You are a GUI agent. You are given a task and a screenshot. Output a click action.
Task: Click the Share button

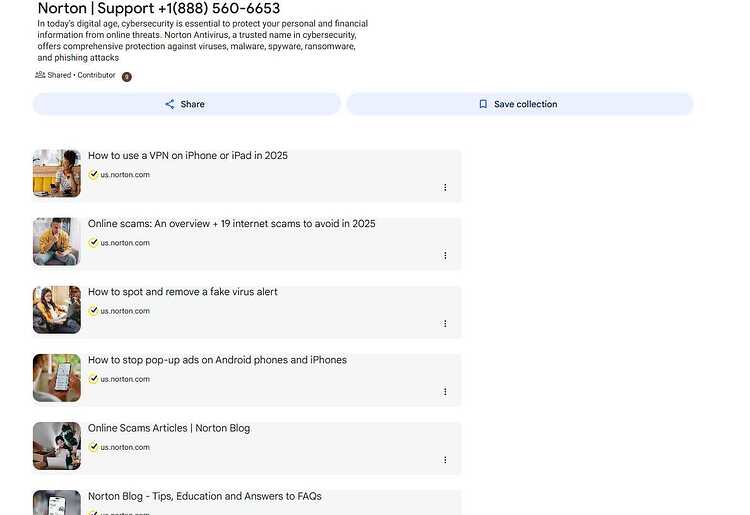187,104
